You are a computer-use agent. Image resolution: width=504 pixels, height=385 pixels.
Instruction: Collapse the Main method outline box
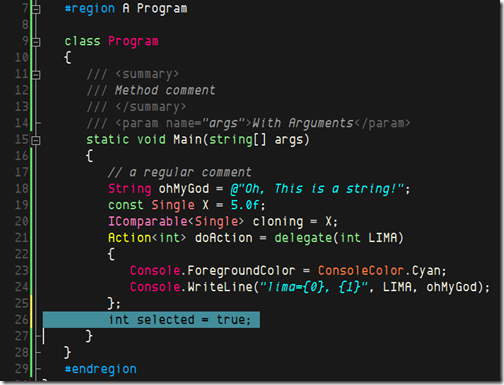(36, 140)
